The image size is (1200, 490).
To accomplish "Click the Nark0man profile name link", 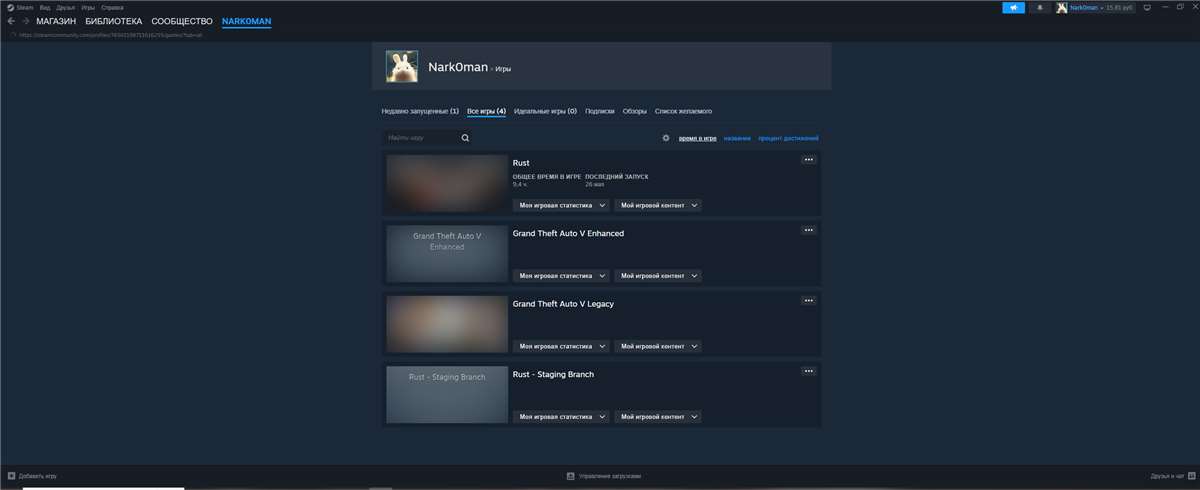I will coord(458,67).
